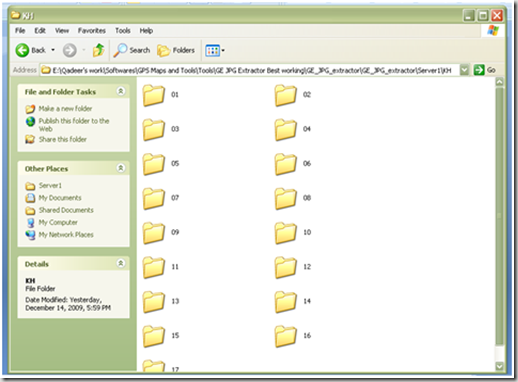Click Publish this folder to the Web
The image size is (518, 382).
pos(74,125)
